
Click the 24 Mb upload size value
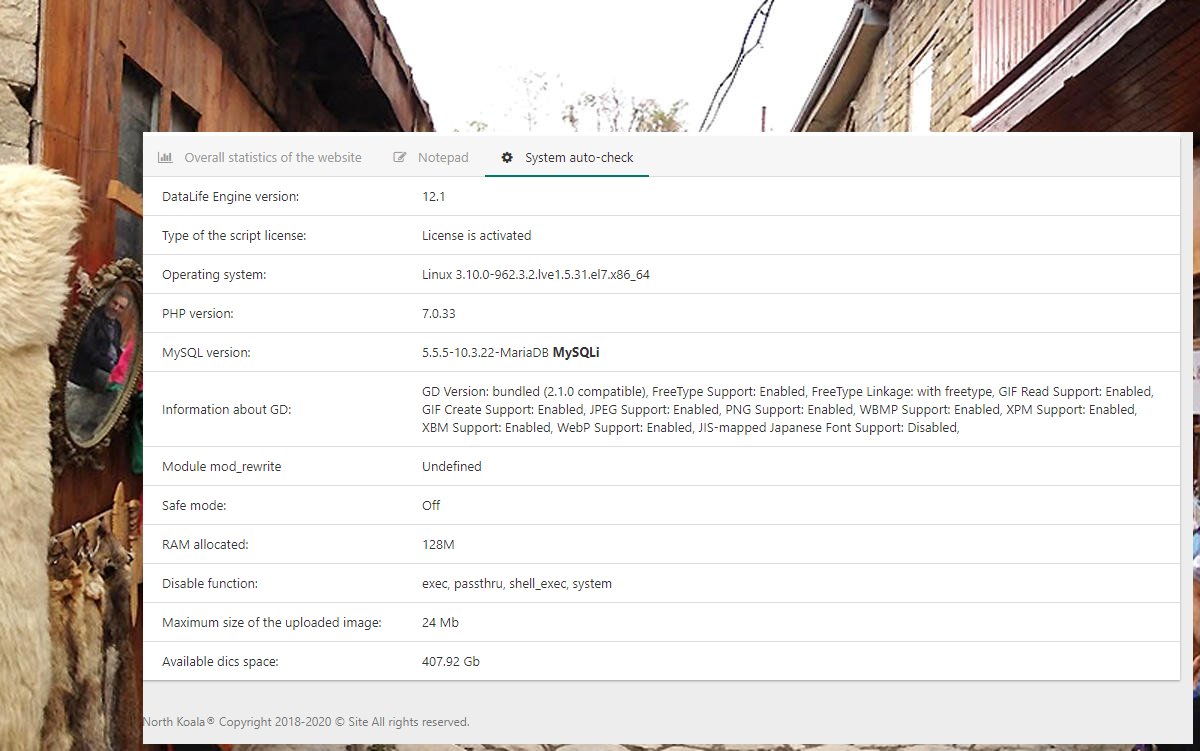point(440,623)
